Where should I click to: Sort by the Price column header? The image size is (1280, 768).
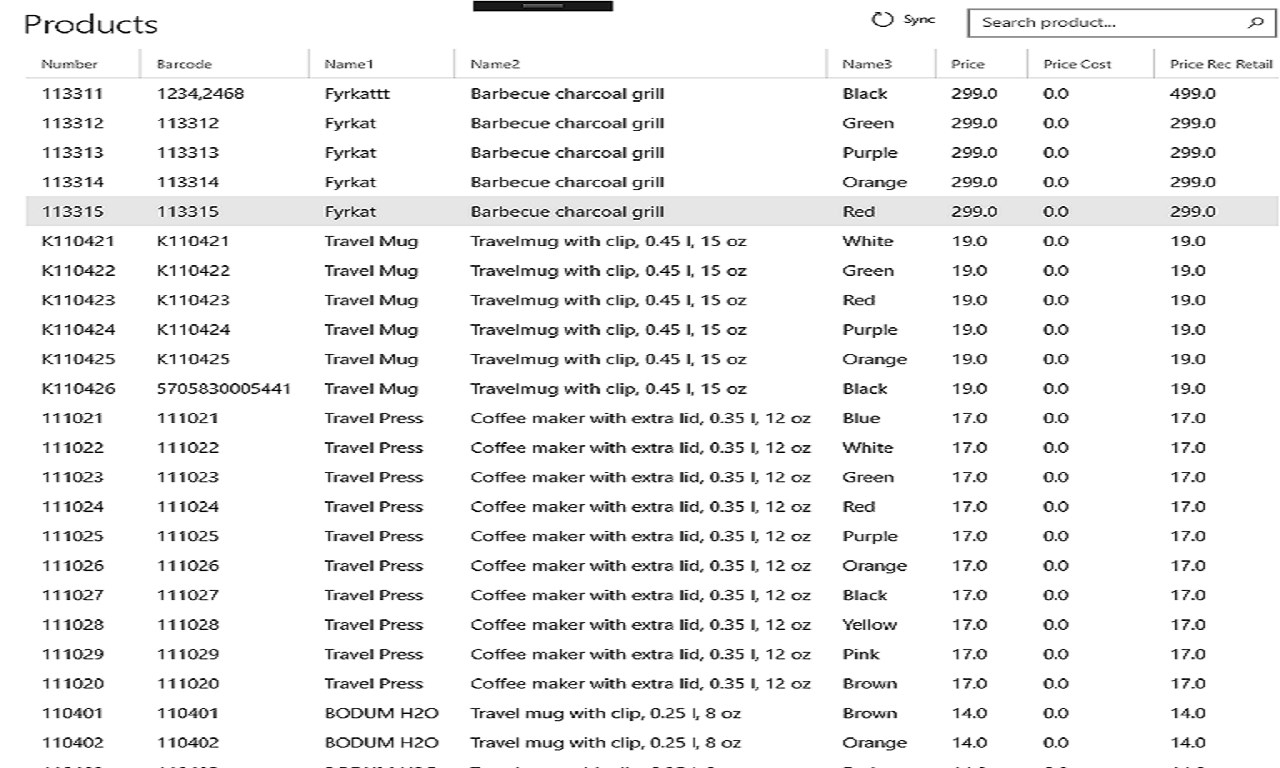tap(967, 64)
